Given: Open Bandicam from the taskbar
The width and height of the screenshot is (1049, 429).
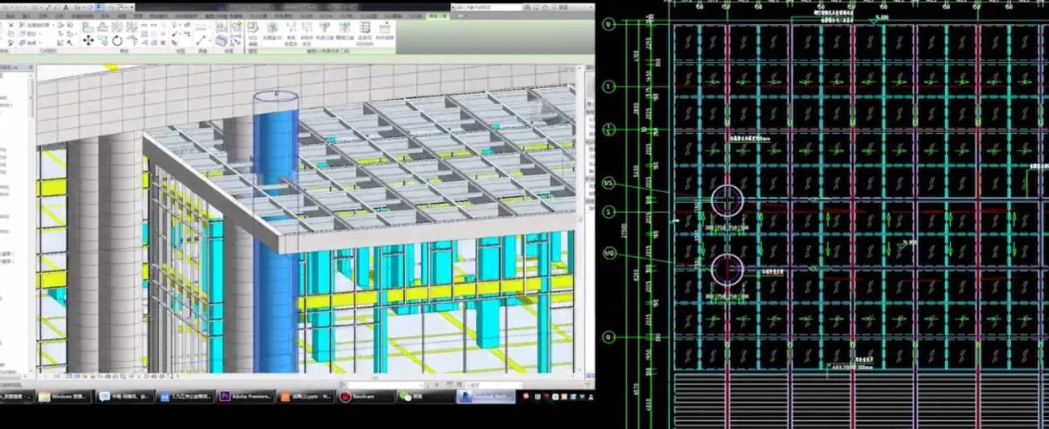Looking at the screenshot, I should click(365, 396).
